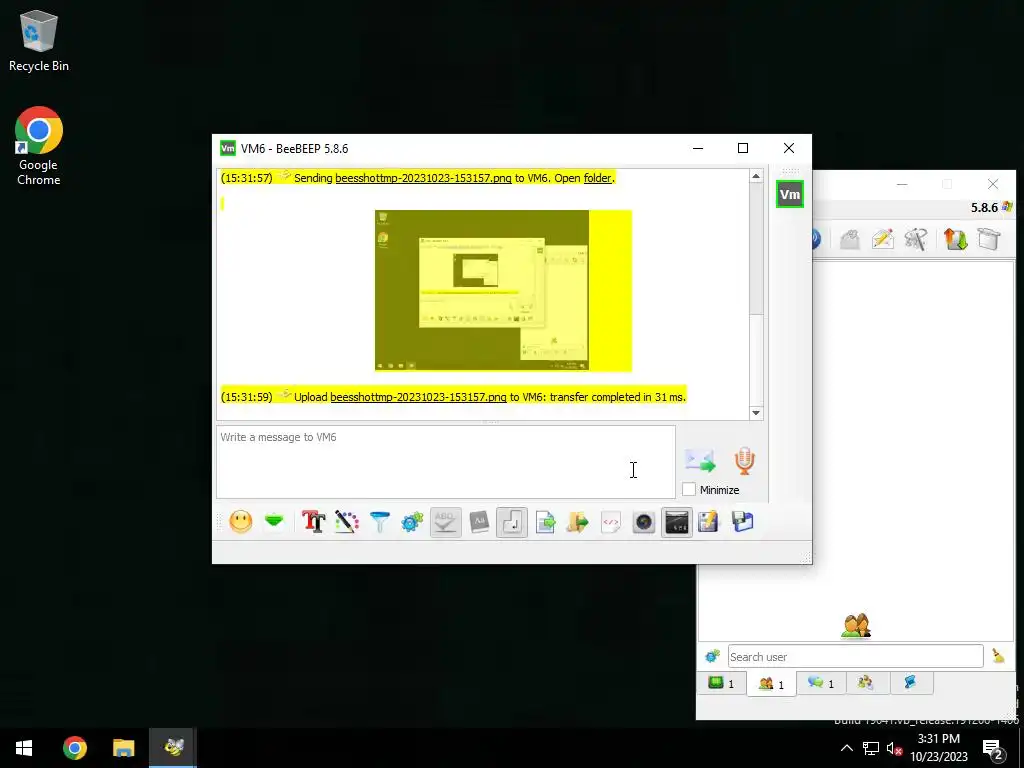The image size is (1024, 768).
Task: Click the file transfer arrows icon in main window
Action: pyautogui.click(x=955, y=239)
